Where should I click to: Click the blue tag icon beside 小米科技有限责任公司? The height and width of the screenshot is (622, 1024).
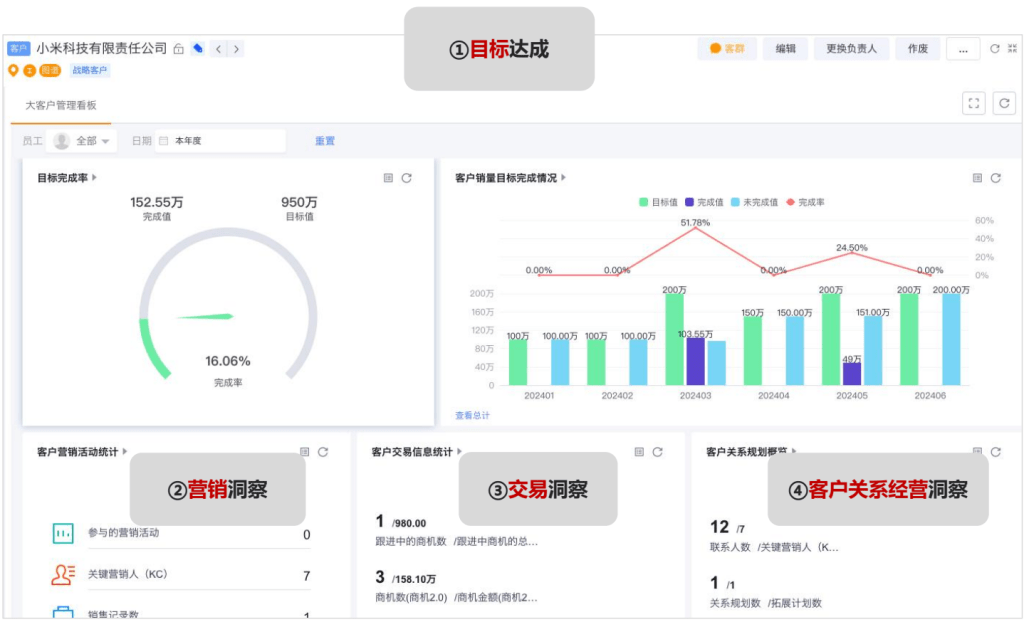[x=198, y=48]
